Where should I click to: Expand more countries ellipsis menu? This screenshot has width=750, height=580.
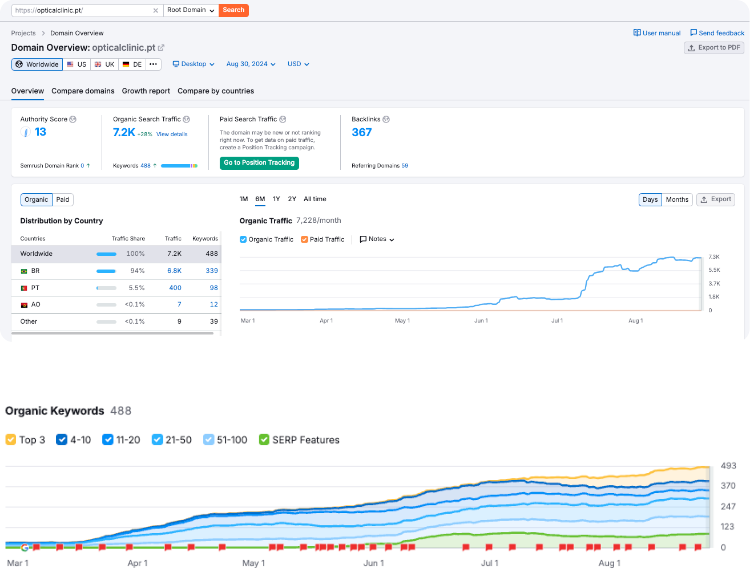pyautogui.click(x=153, y=65)
